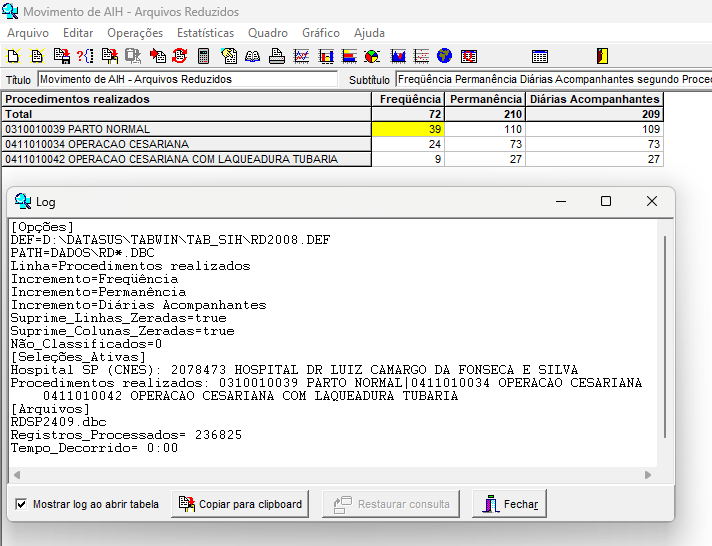Screen dimensions: 712x546
Task: Click the Diárias Acompanhantes cell value 109
Action: tap(594, 129)
